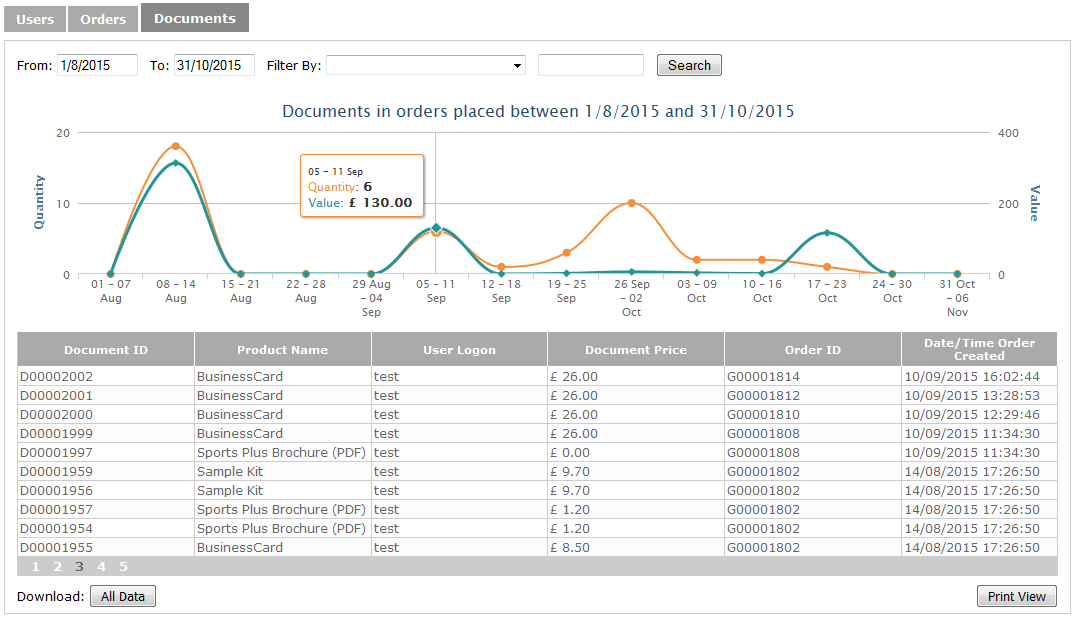Sort by Date/Time Order Created header
The width and height of the screenshot is (1076, 620).
tap(978, 349)
